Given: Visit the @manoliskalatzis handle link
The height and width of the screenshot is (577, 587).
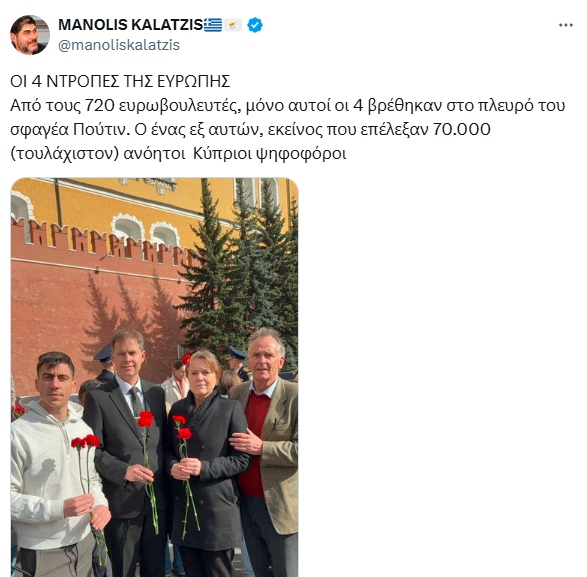Looking at the screenshot, I should point(119,45).
